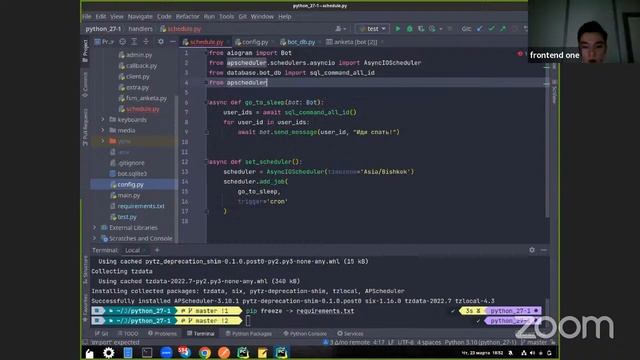This screenshot has height=360, width=640.
Task: Open the Zoom app in the taskbar
Action: pyautogui.click(x=166, y=352)
